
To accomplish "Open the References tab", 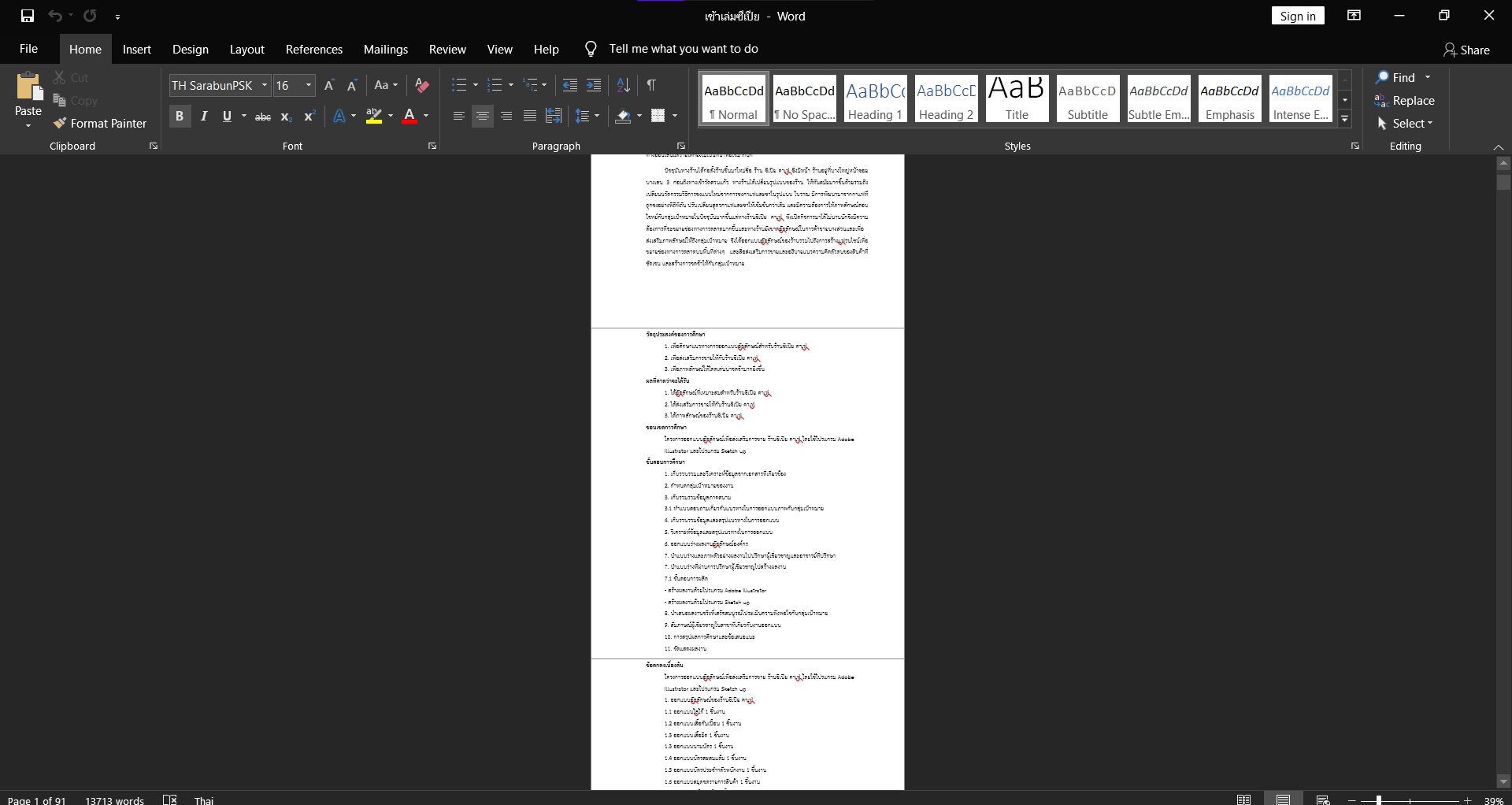I will 313,49.
